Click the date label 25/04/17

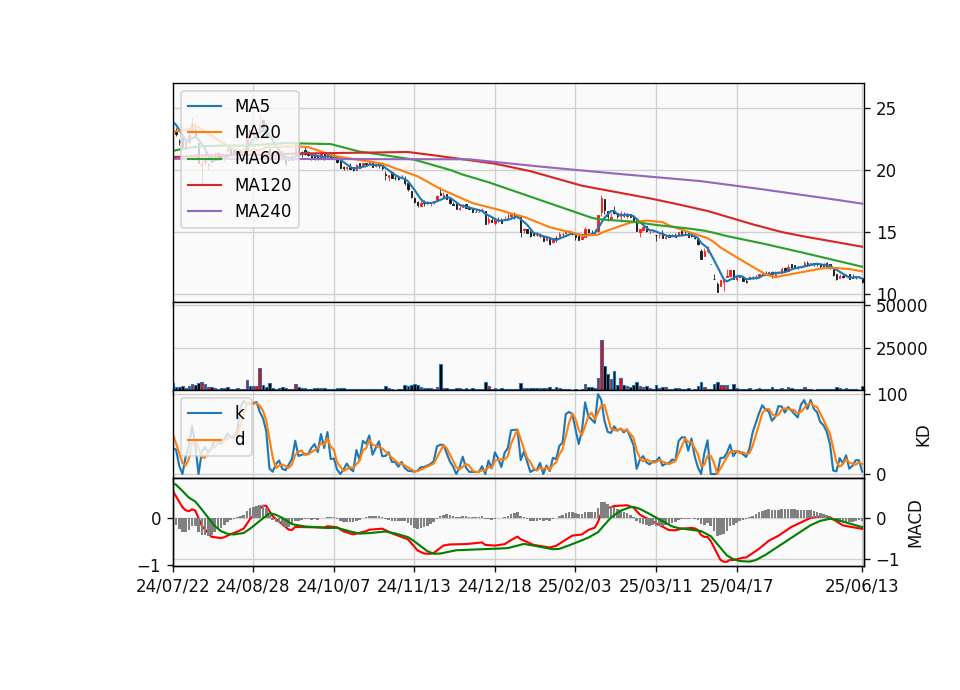pos(737,587)
